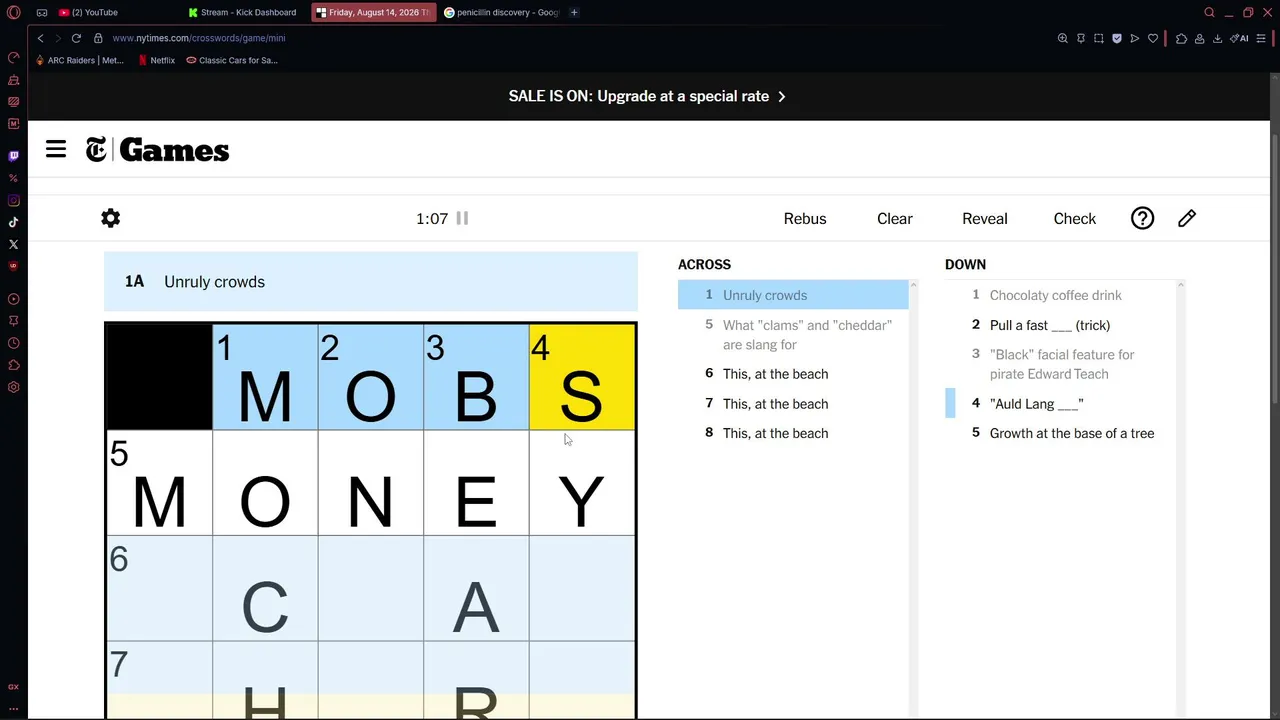Open the crossword help question-mark icon

[1142, 218]
